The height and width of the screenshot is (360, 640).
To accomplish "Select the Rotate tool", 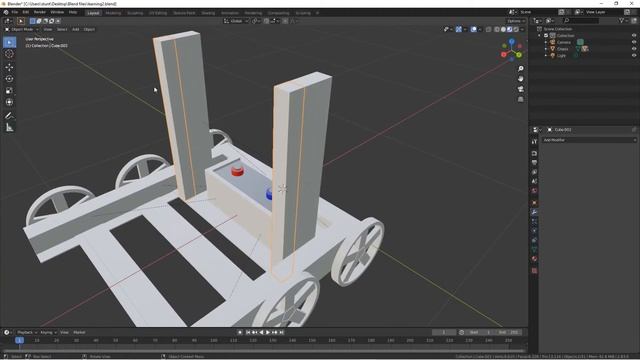I will click(x=9, y=79).
